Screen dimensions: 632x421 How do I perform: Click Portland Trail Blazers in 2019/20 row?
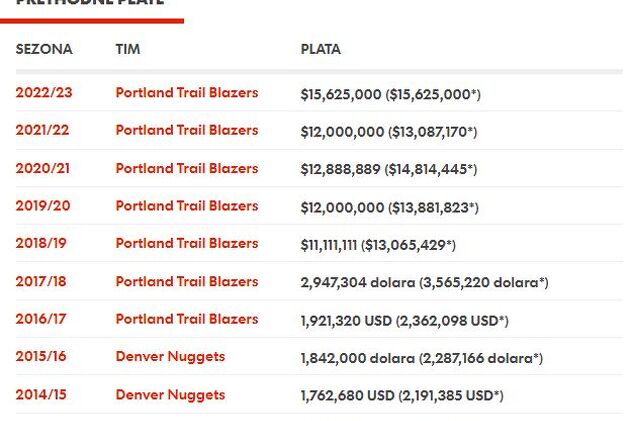[x=186, y=206]
